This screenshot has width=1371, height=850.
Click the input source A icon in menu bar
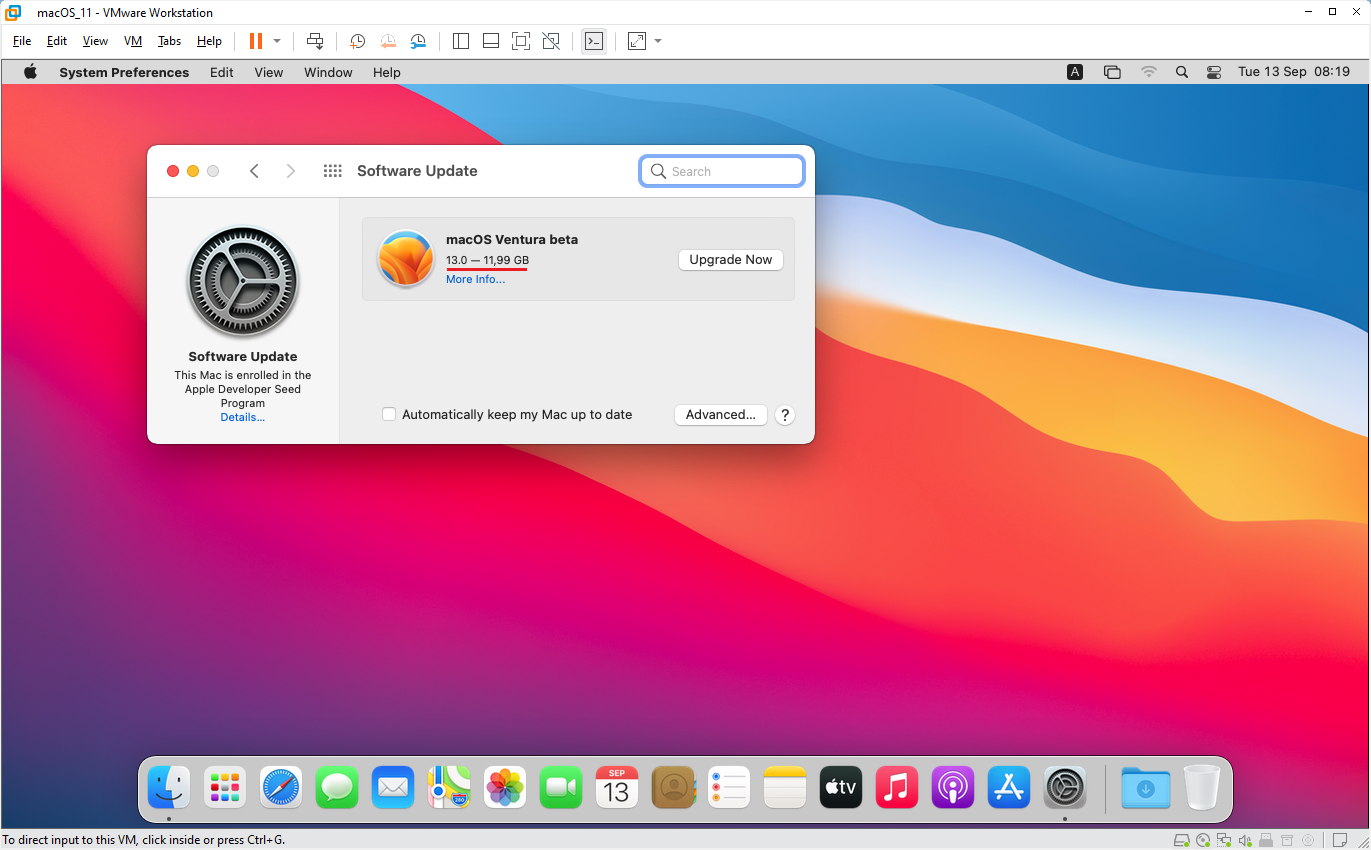1075,72
